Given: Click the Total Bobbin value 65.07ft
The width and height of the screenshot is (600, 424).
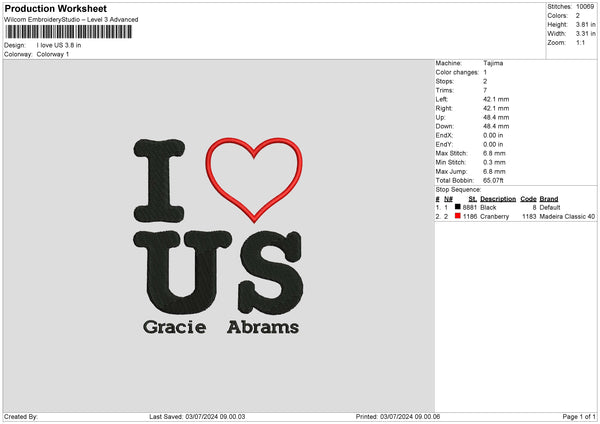Looking at the screenshot, I should (x=493, y=180).
